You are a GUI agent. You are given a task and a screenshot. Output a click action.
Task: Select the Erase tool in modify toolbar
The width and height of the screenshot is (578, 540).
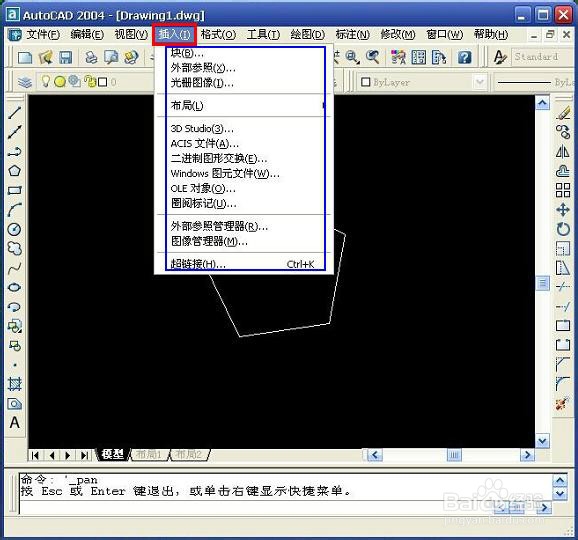[563, 112]
